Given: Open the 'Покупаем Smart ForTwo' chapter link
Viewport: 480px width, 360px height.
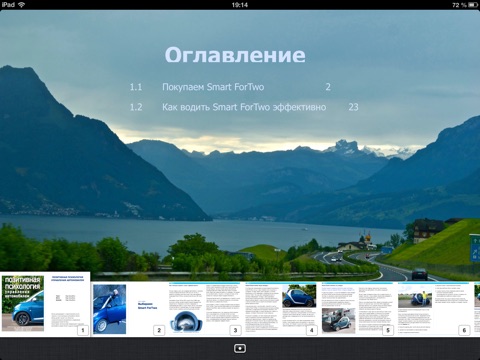Looking at the screenshot, I should [x=213, y=87].
